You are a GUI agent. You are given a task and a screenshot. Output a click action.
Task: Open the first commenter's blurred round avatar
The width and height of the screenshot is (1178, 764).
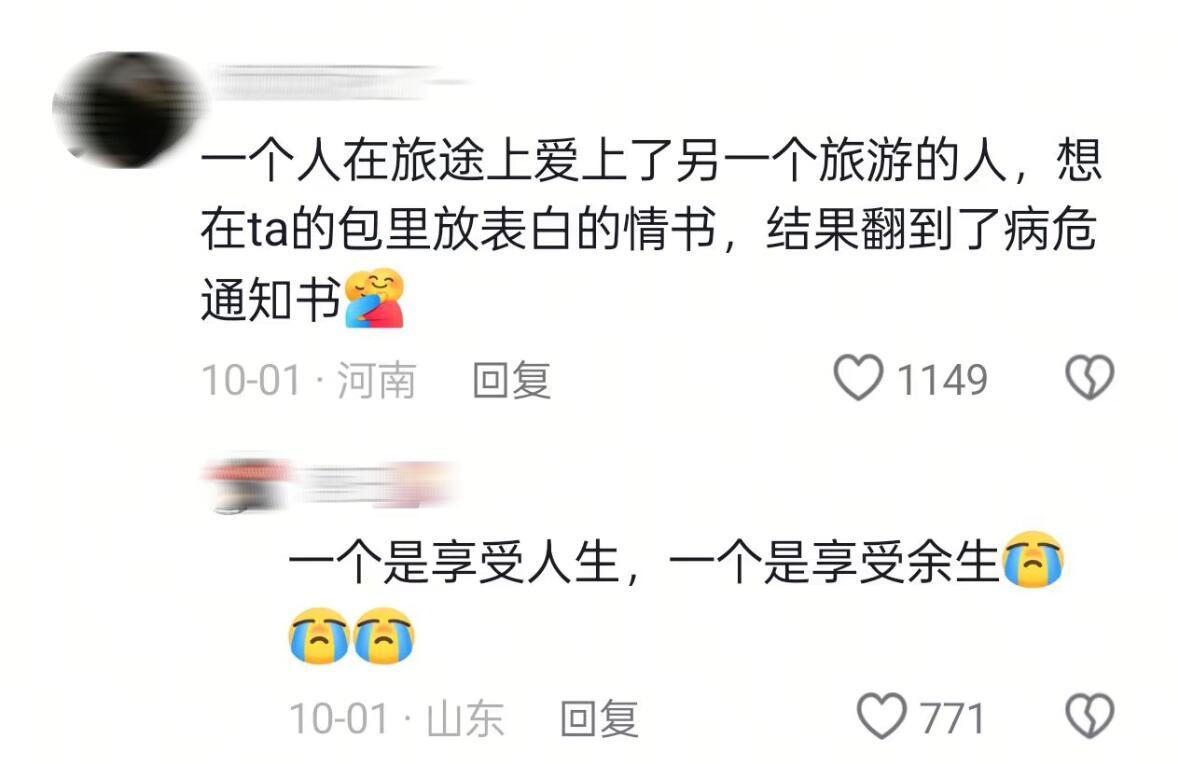(128, 110)
